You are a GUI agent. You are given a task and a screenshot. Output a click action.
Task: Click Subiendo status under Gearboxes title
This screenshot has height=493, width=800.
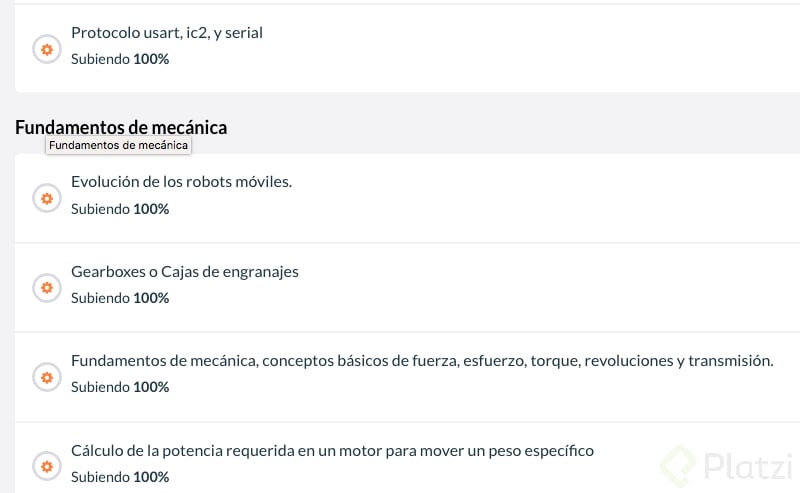tap(100, 298)
